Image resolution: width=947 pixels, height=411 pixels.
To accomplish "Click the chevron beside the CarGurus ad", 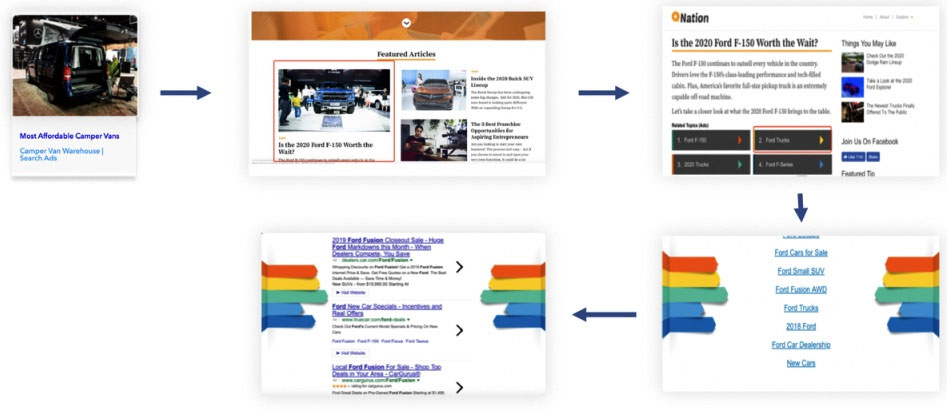I will (460, 387).
